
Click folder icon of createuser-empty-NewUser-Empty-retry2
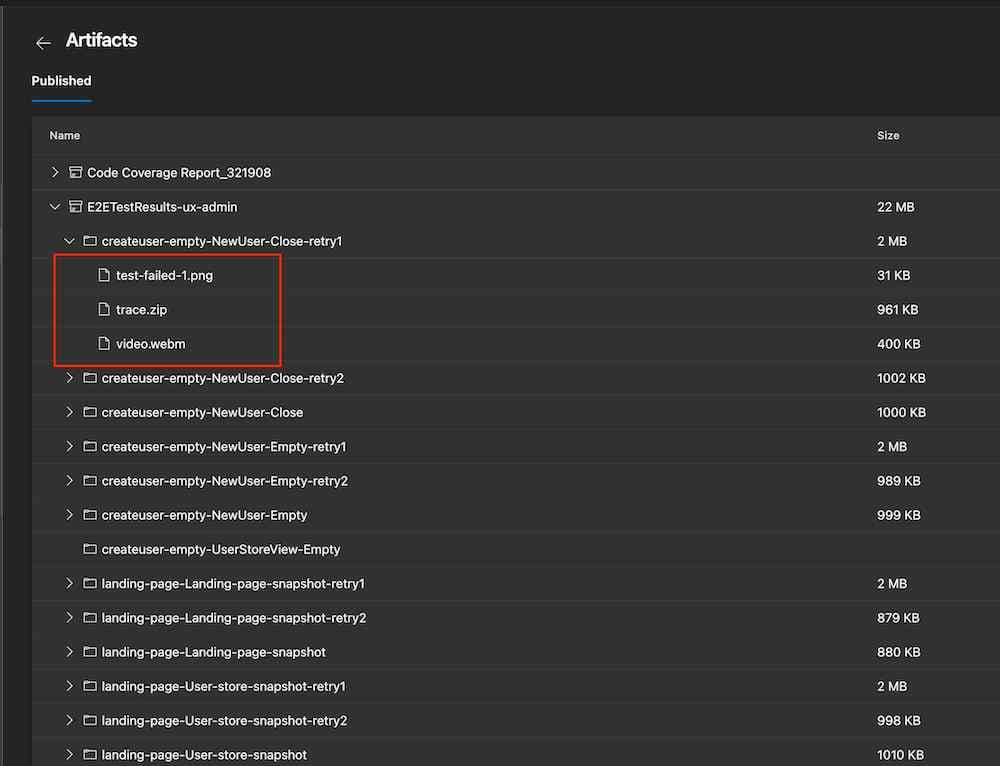(89, 481)
